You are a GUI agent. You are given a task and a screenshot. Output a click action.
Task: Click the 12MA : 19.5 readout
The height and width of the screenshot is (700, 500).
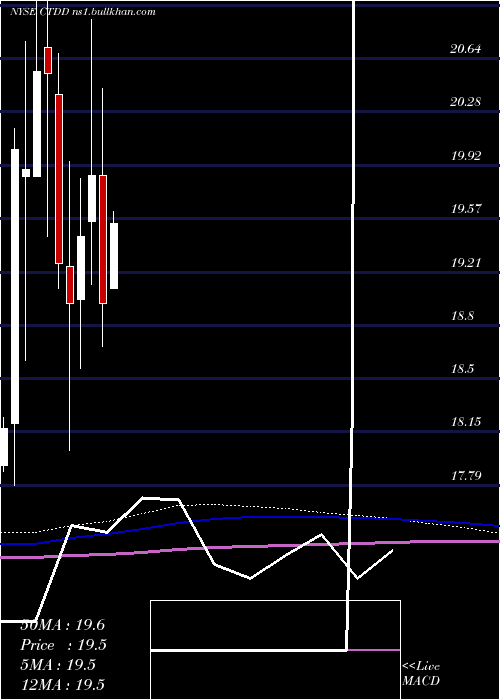click(62, 684)
